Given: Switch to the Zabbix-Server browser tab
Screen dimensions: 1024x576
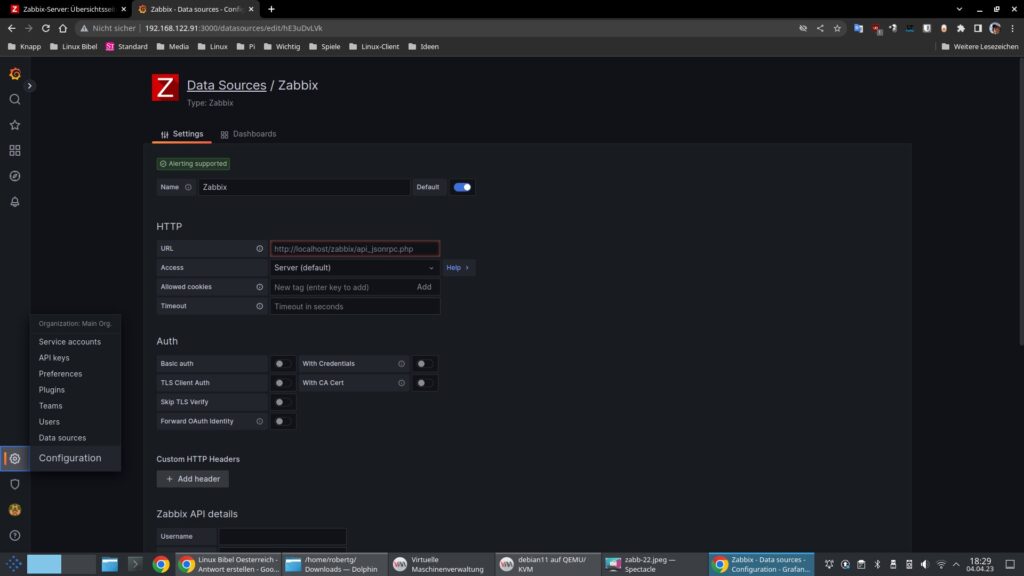Looking at the screenshot, I should 68,9.
